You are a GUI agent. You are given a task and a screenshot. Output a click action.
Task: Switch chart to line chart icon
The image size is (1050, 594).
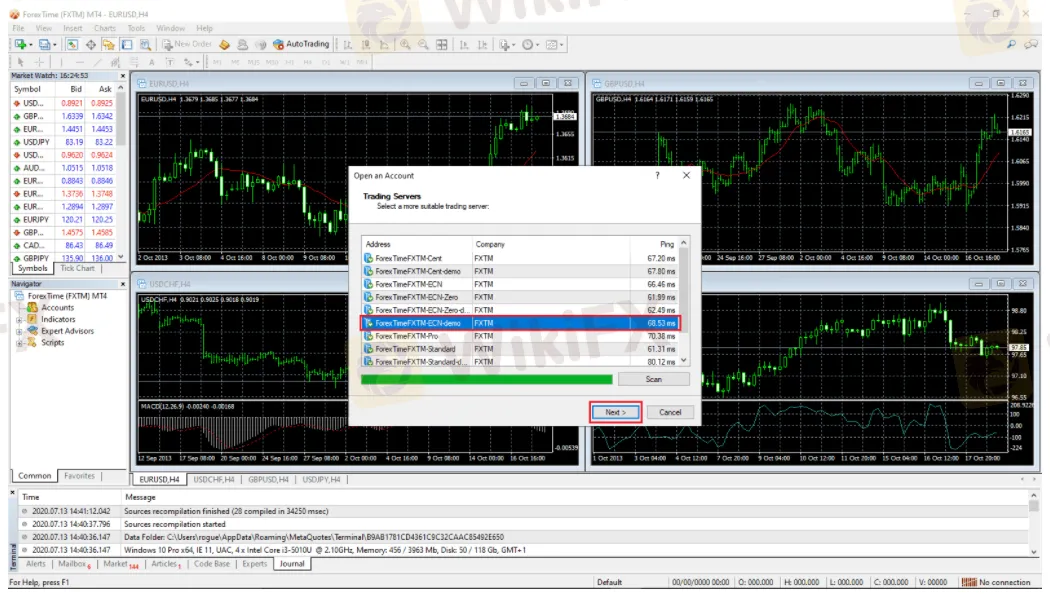[x=384, y=44]
